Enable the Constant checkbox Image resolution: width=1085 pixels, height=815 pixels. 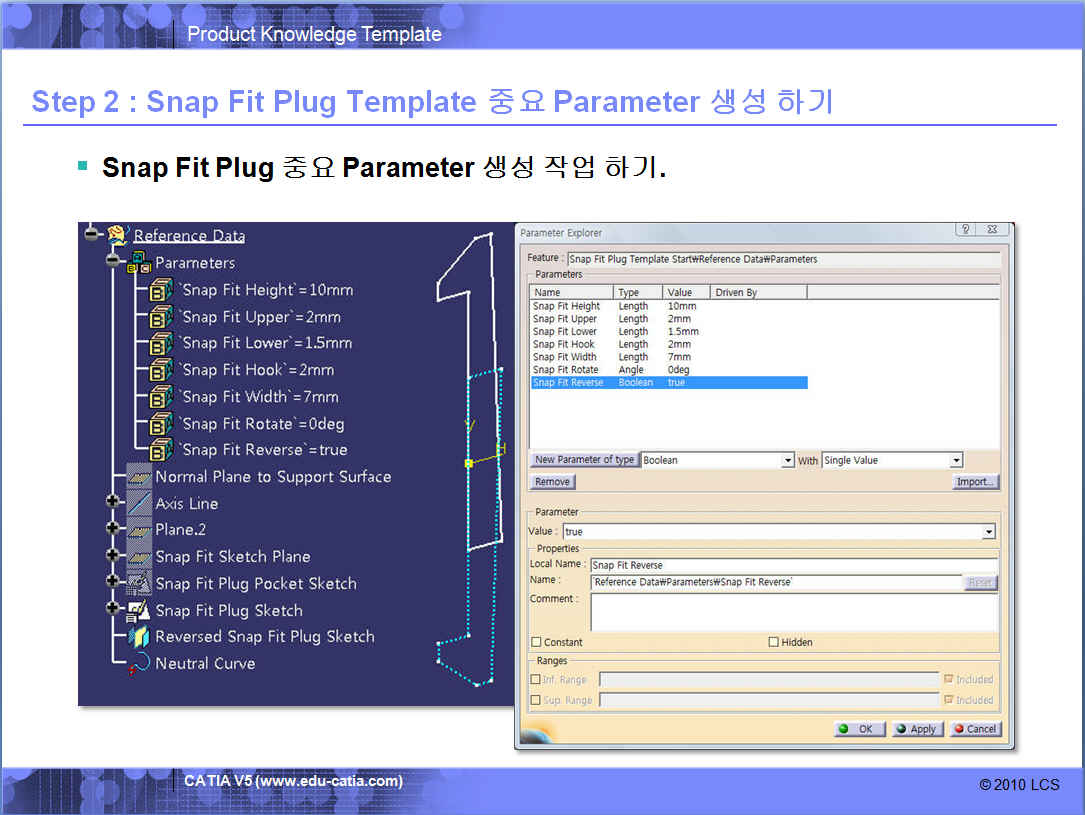coord(537,642)
